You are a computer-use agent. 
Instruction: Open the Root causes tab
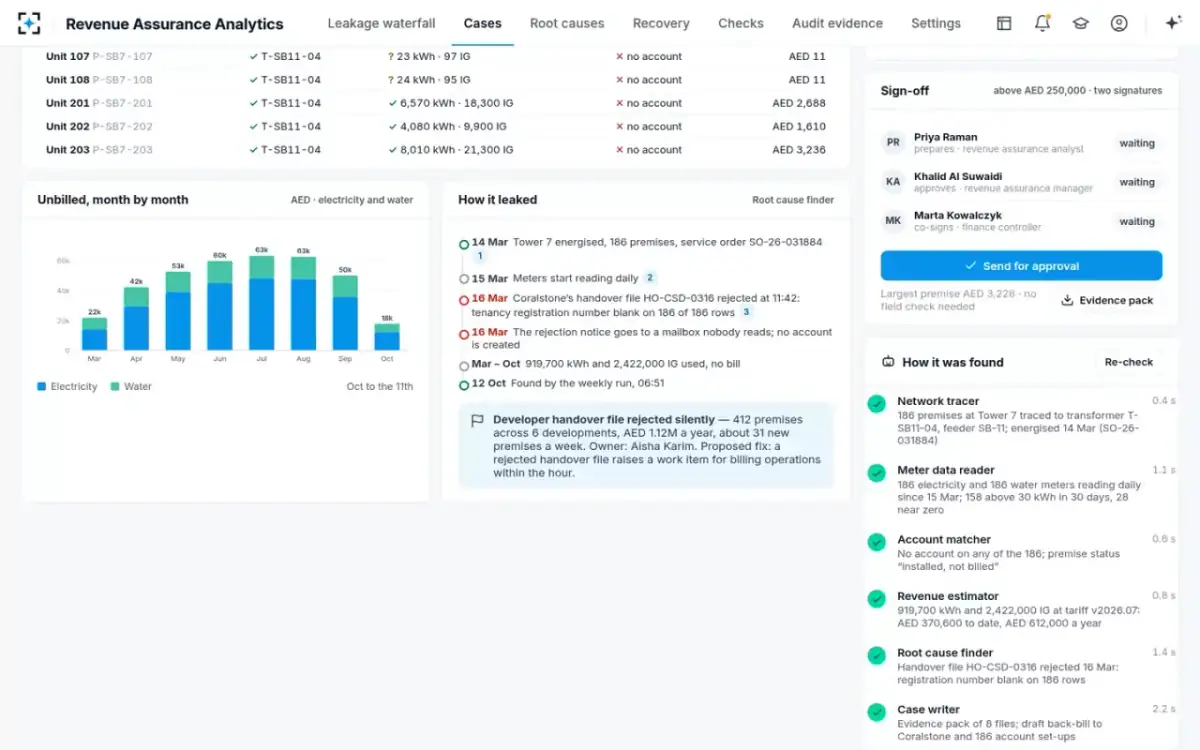[x=567, y=23]
